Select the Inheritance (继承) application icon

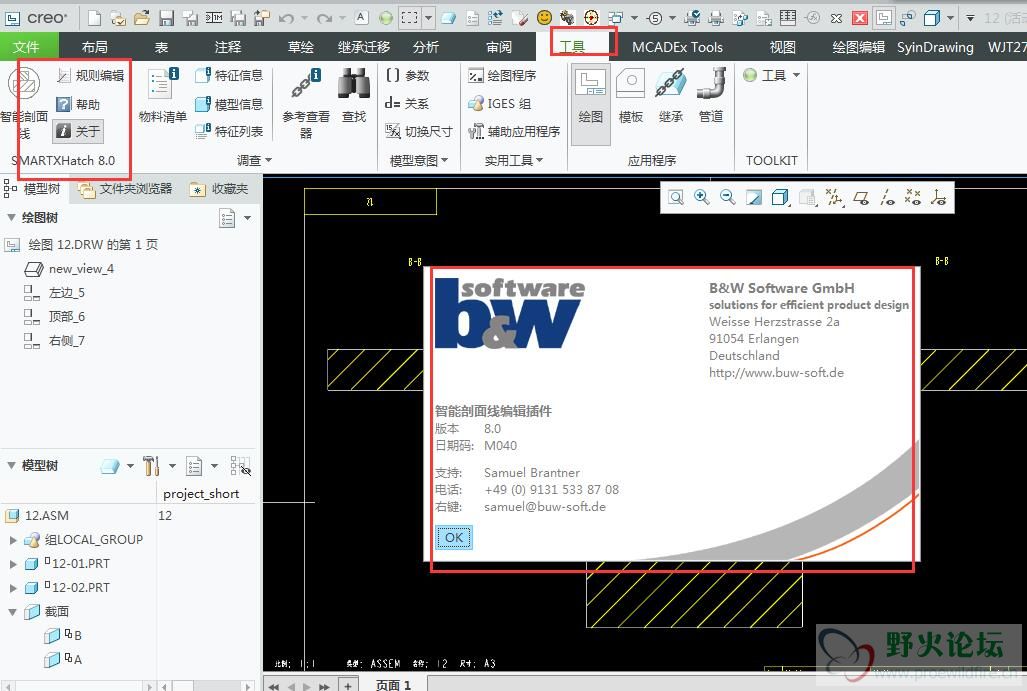point(671,96)
